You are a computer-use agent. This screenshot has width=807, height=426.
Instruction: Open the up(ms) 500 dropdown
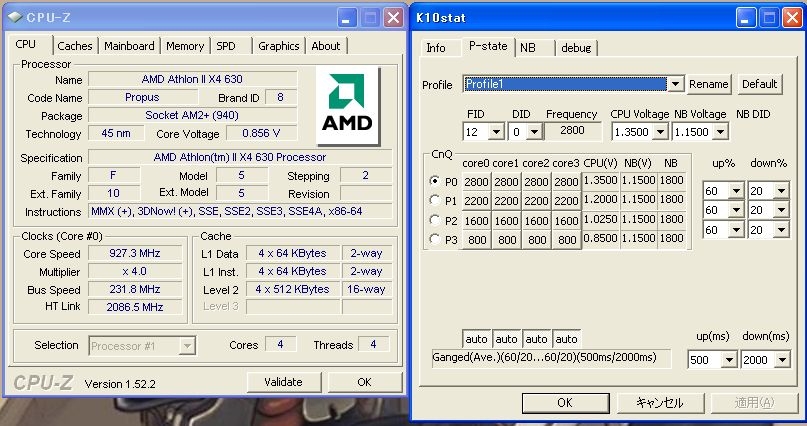(729, 360)
